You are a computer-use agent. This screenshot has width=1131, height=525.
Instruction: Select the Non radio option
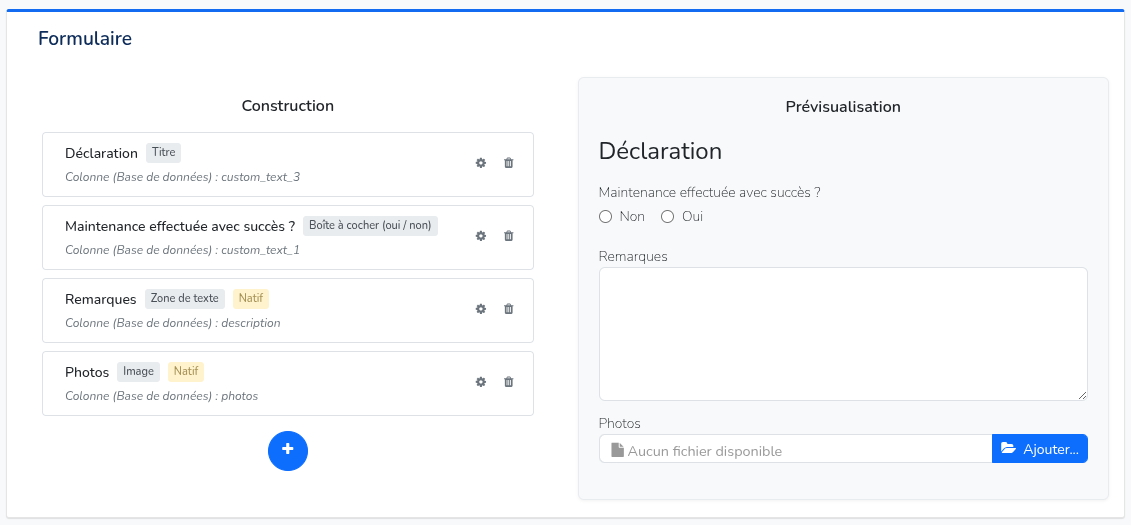[605, 216]
